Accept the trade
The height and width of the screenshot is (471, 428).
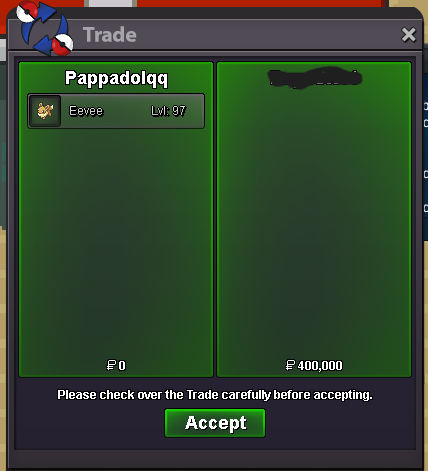pos(215,423)
